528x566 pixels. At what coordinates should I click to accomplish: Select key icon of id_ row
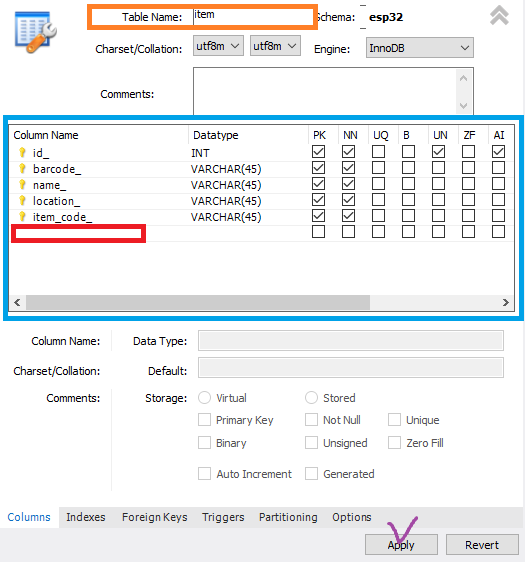22,153
